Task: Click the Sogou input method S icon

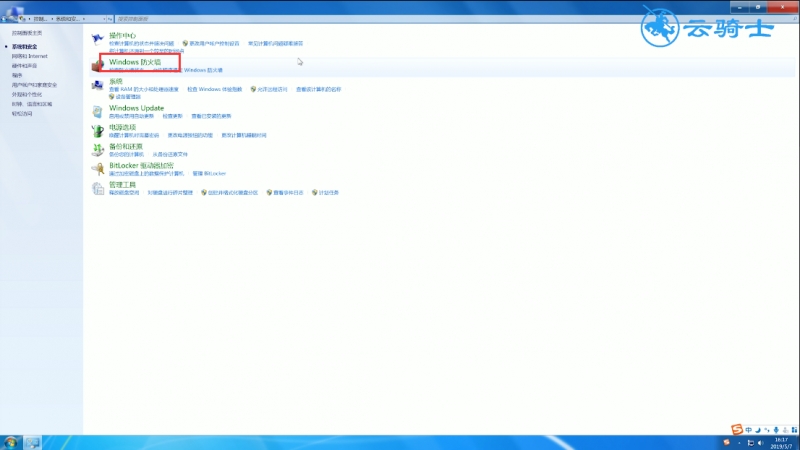Action: pyautogui.click(x=737, y=430)
